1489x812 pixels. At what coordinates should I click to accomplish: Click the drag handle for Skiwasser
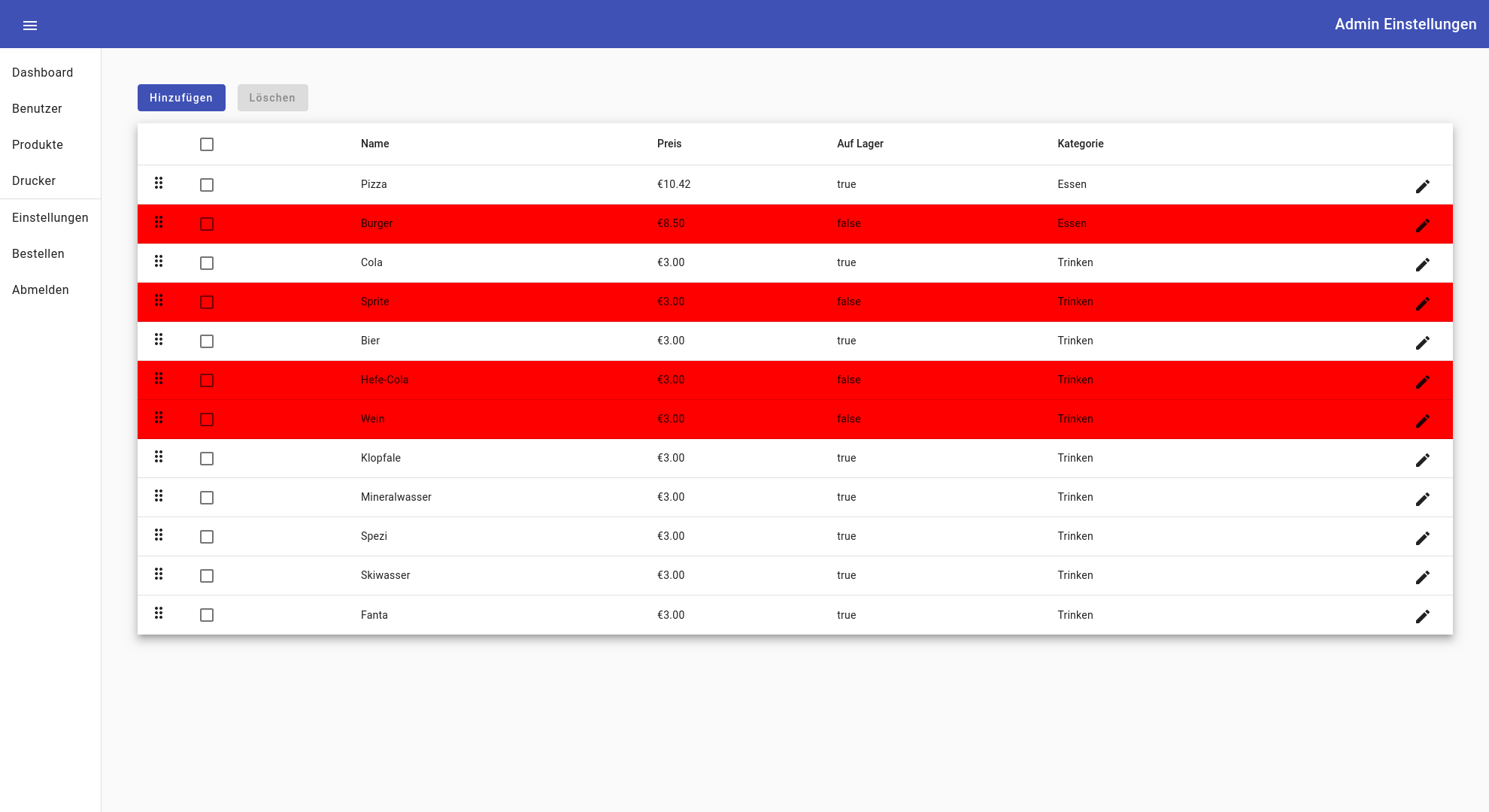[159, 574]
